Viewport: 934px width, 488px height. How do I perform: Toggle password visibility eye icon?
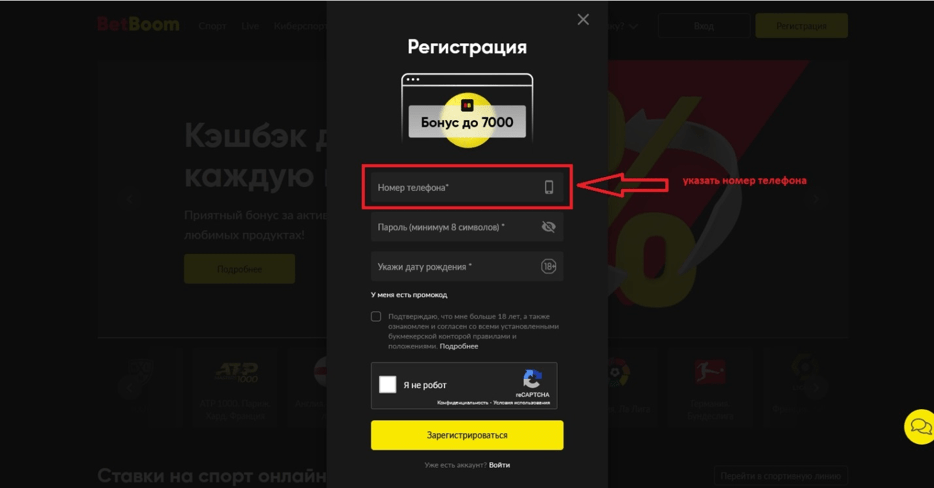pos(549,227)
